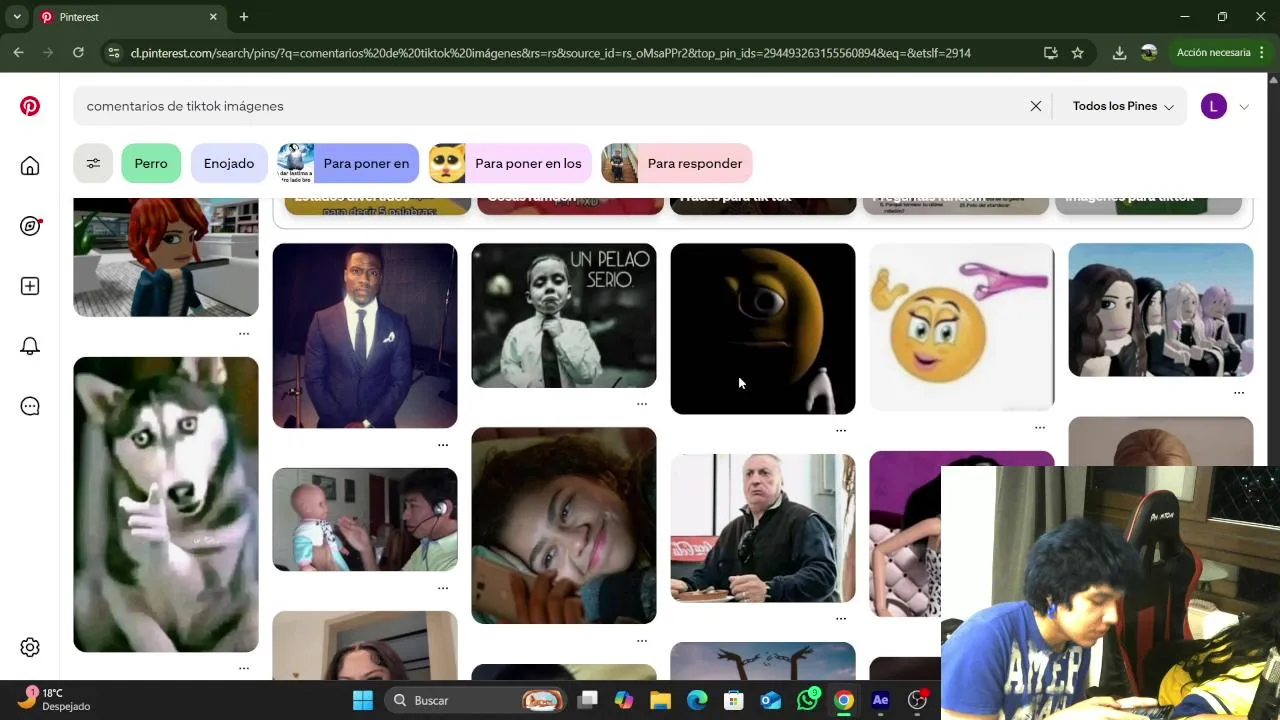Open the Pinterest logo home link
The height and width of the screenshot is (720, 1280).
pyautogui.click(x=30, y=106)
